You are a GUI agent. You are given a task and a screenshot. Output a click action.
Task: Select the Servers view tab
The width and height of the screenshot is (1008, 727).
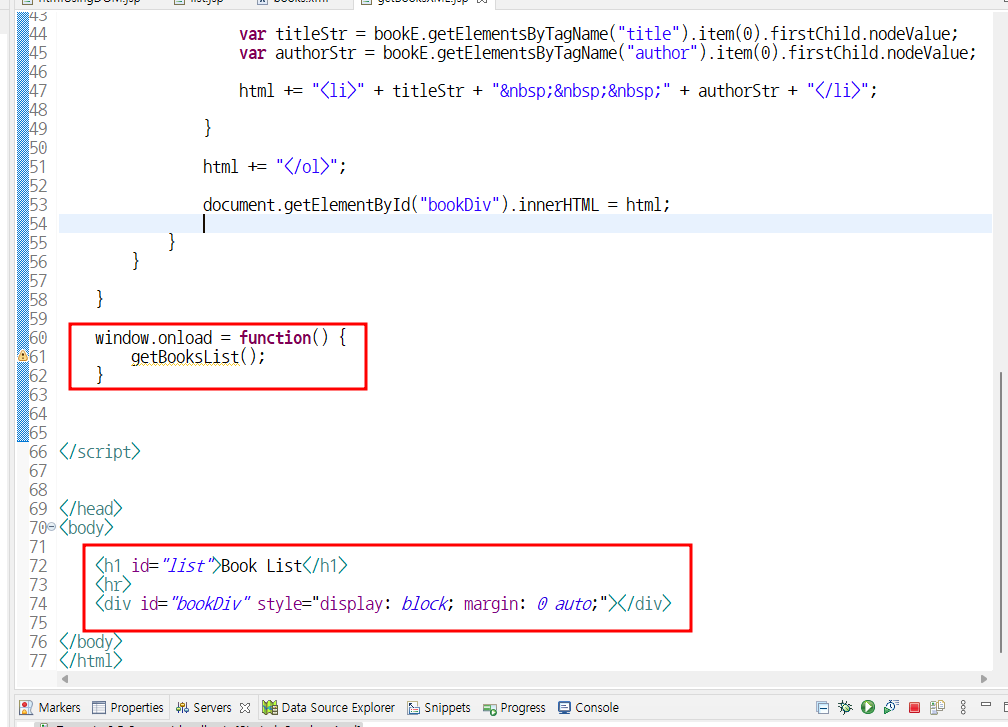point(204,708)
